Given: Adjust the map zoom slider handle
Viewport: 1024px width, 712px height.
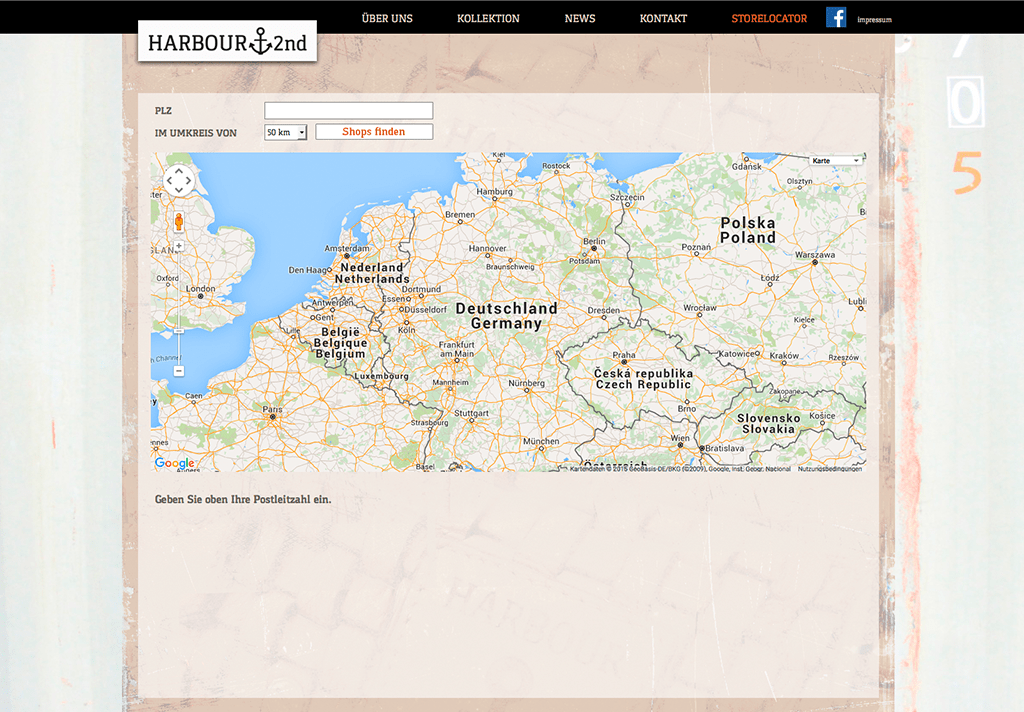Looking at the screenshot, I should [179, 331].
